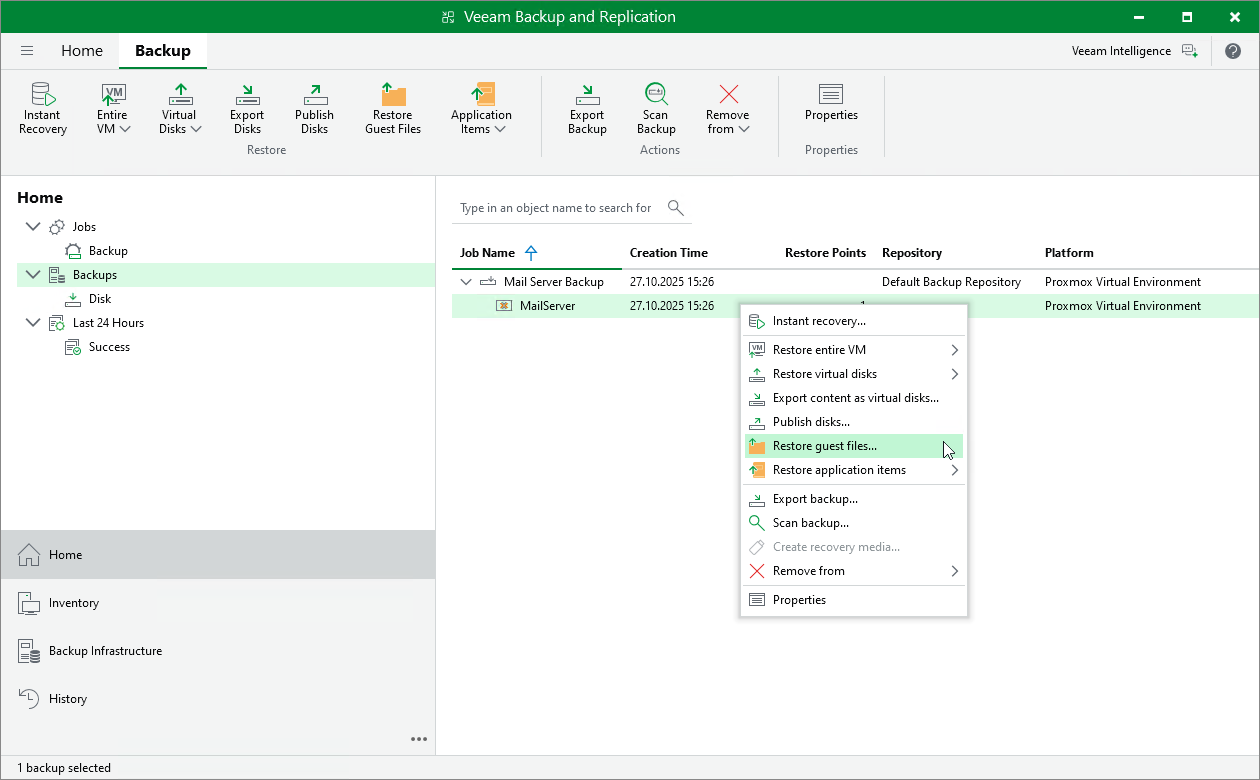The height and width of the screenshot is (780, 1260).
Task: Open the Backup Infrastructure navigation view
Action: (x=105, y=651)
